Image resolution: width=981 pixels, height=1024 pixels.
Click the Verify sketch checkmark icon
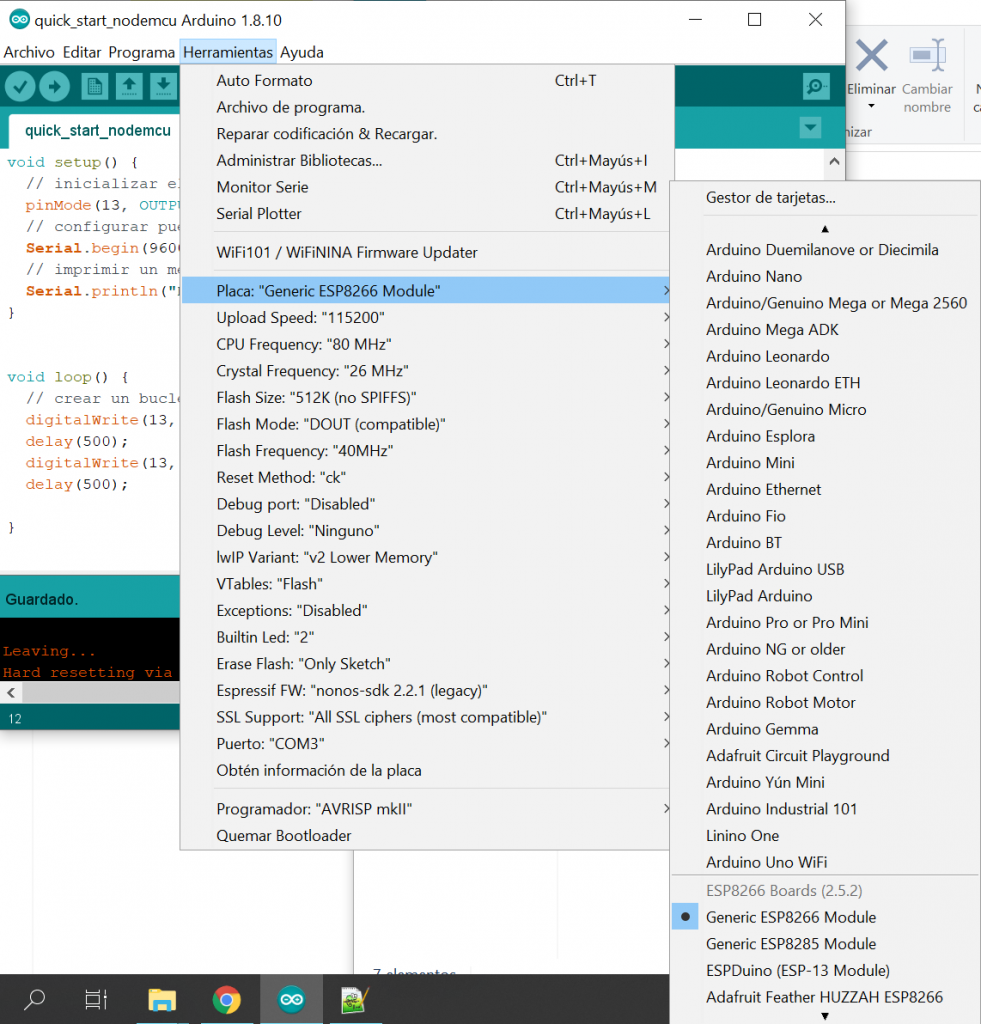(20, 87)
